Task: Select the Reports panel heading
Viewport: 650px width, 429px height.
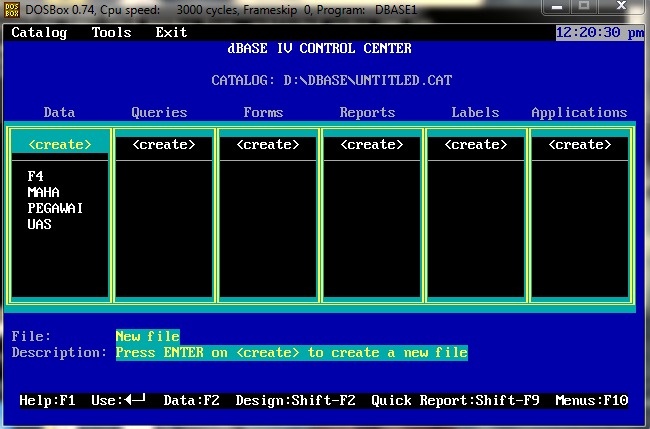Action: click(x=367, y=112)
